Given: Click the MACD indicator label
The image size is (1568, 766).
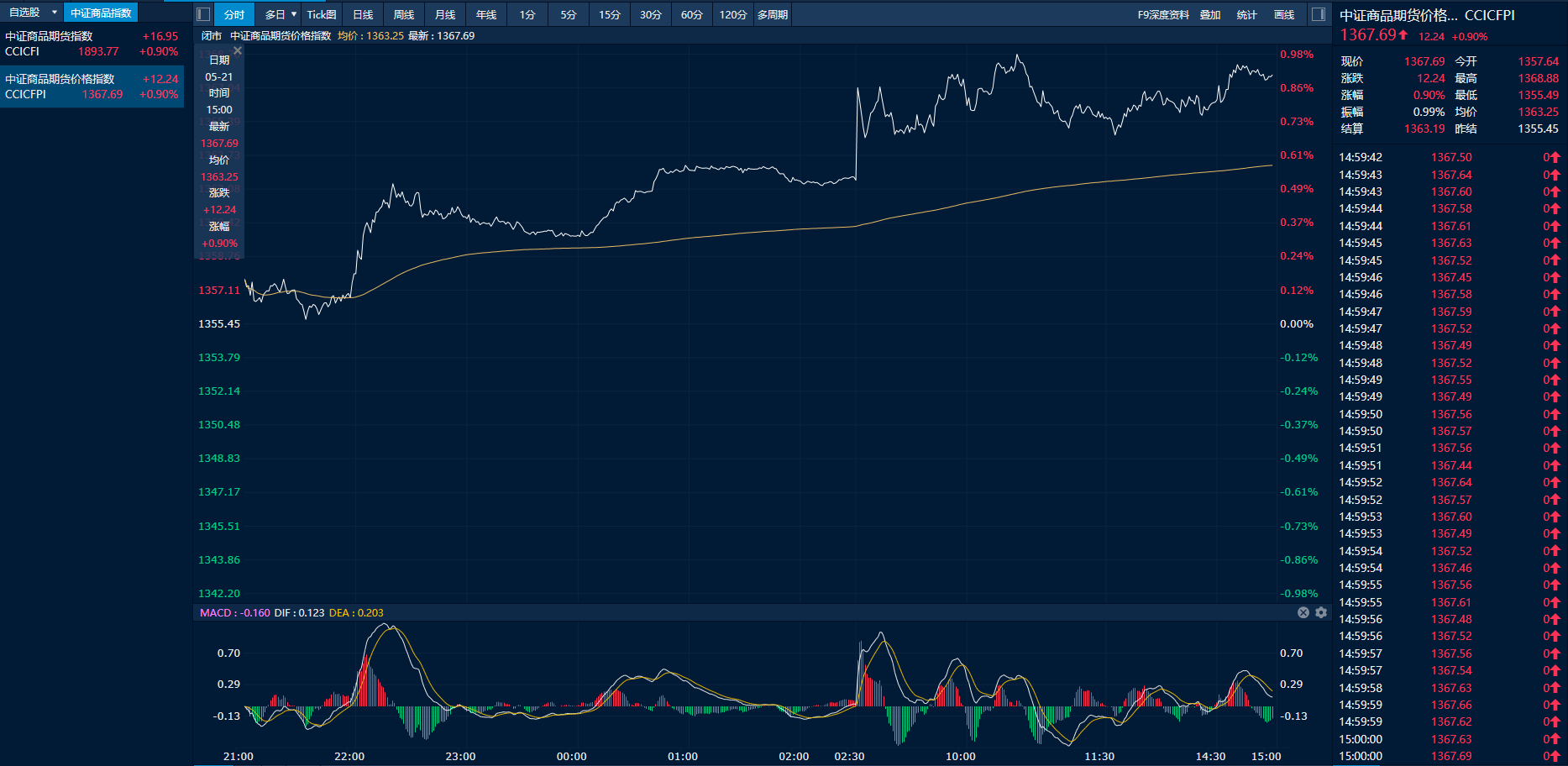Looking at the screenshot, I should point(215,612).
